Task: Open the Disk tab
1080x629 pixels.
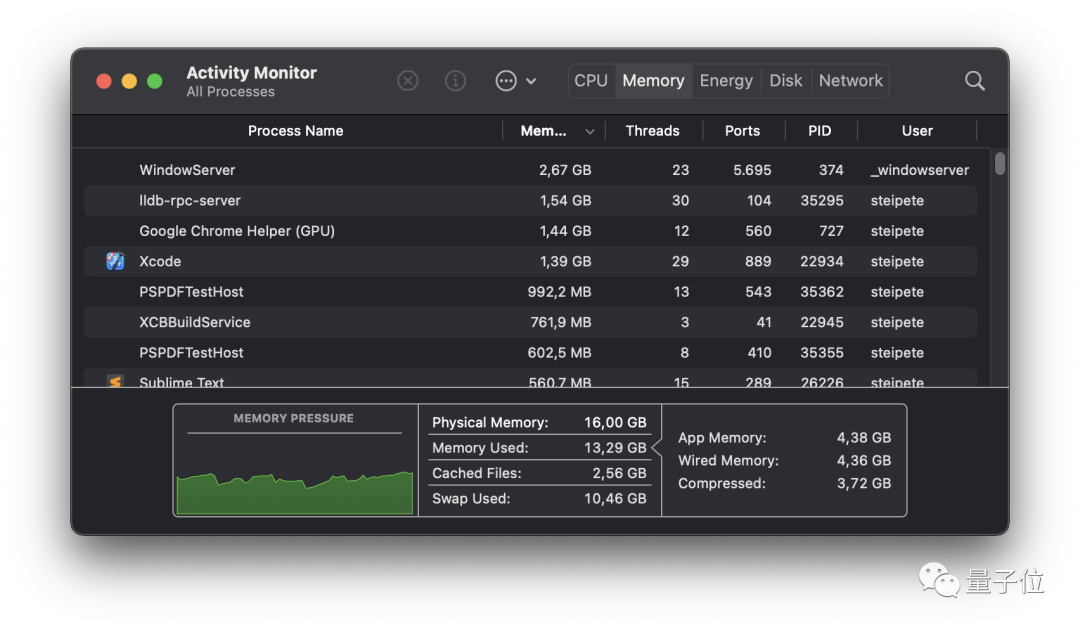Action: click(786, 81)
